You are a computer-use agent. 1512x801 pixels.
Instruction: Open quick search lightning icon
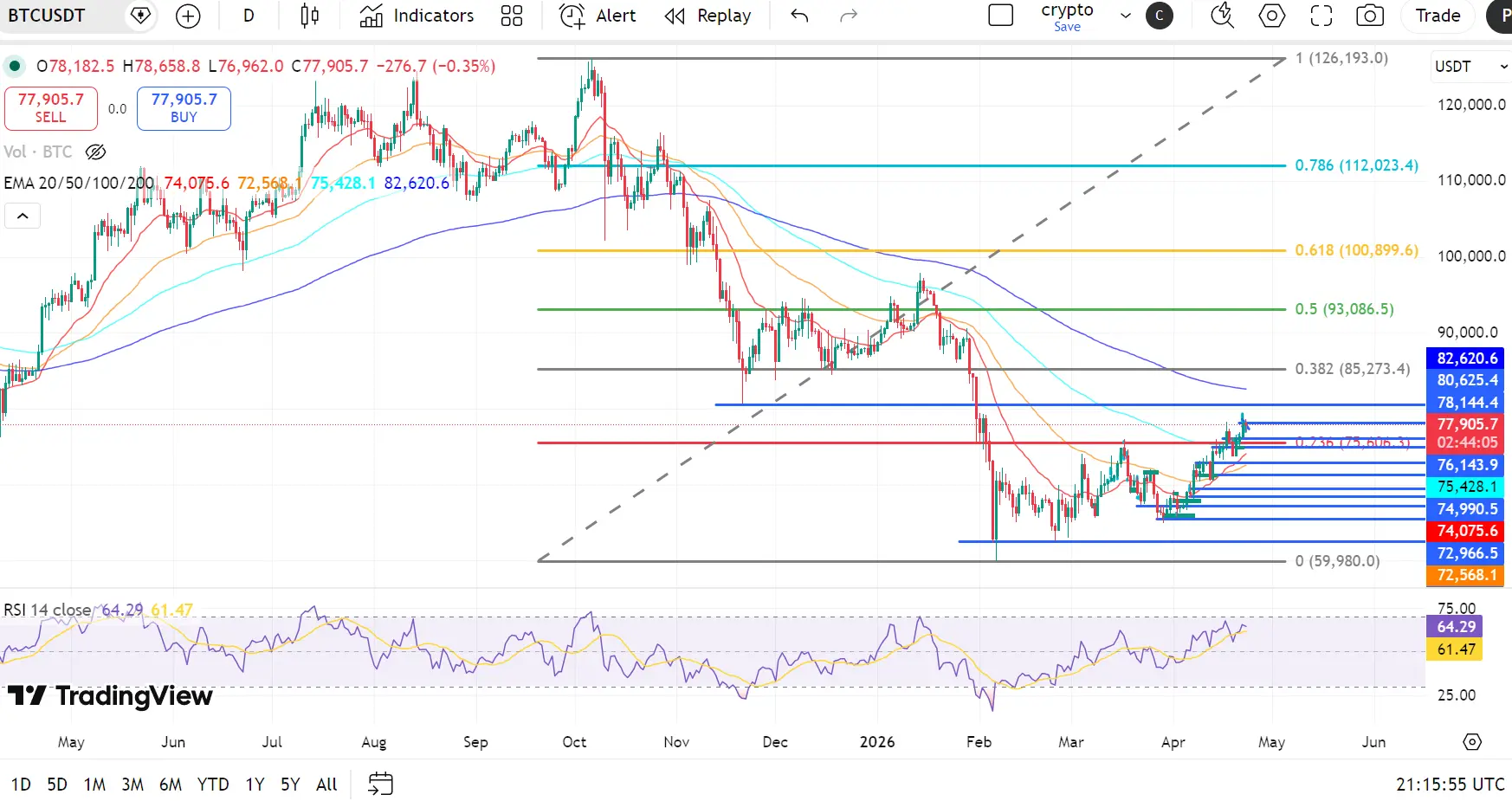tap(1222, 16)
